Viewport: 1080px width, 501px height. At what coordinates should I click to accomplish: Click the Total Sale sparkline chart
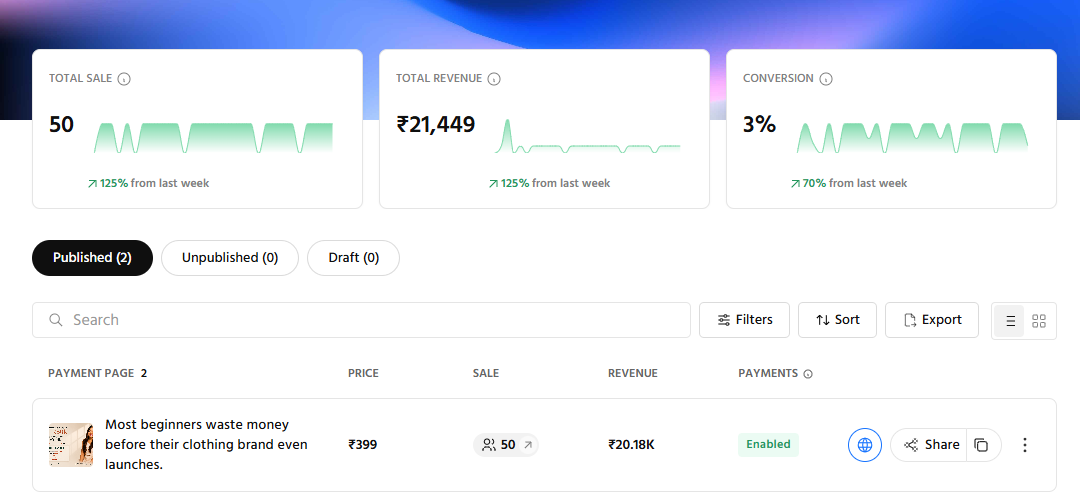pos(214,138)
